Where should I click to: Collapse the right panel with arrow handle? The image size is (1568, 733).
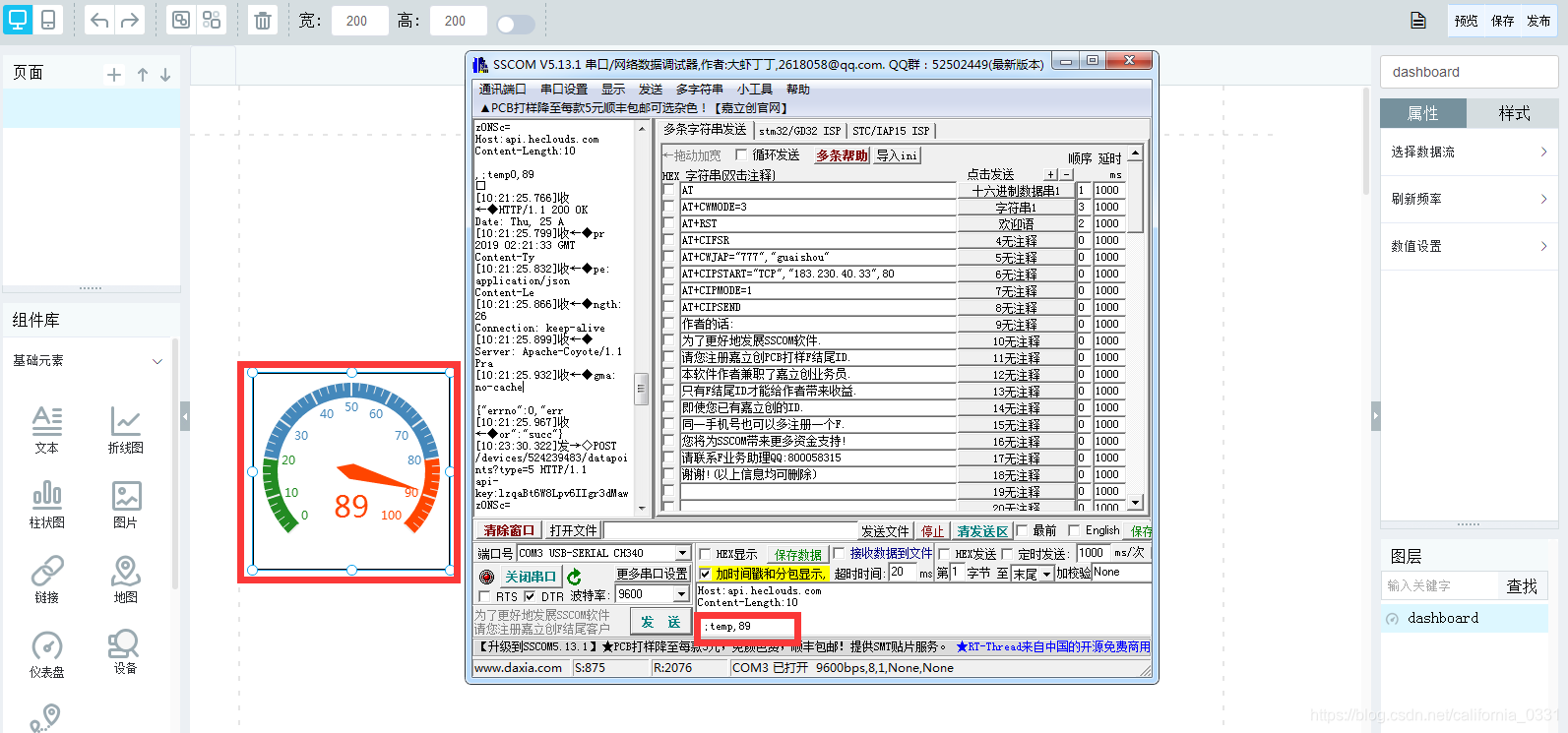coord(1375,416)
